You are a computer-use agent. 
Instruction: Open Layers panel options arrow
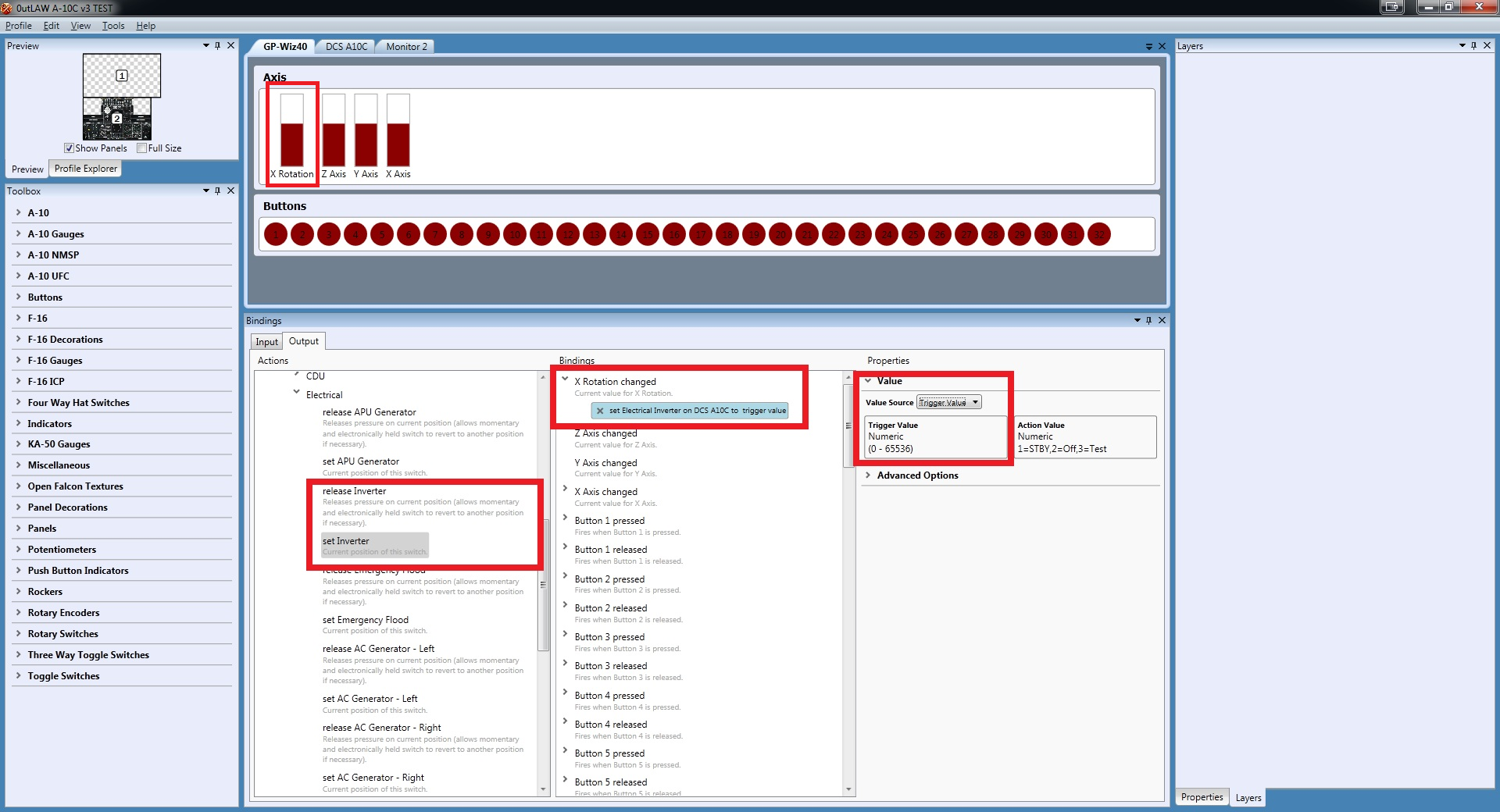tap(1462, 45)
